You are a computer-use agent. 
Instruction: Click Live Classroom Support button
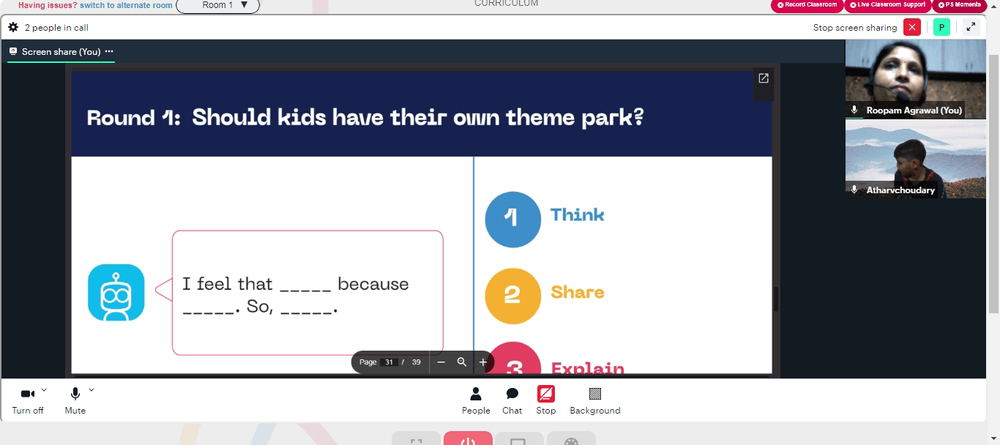pos(888,5)
